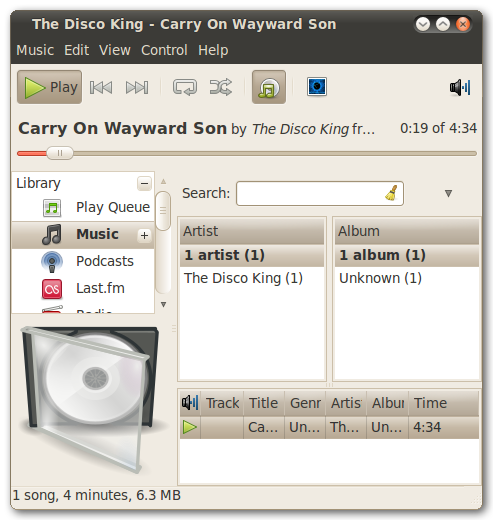
Task: Select '1 album (1)' row
Action: [x=407, y=255]
